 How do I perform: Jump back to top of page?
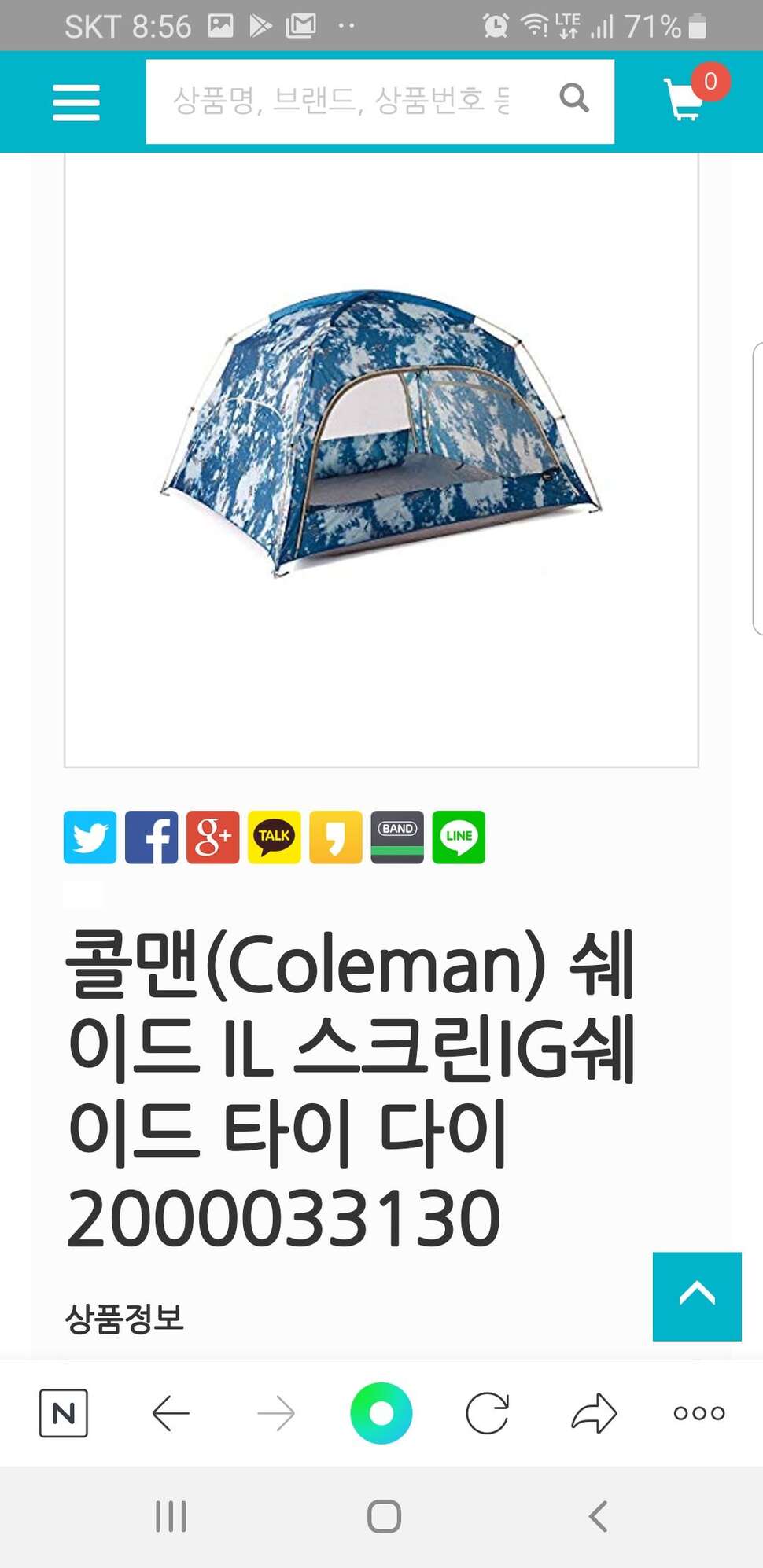tap(697, 1296)
